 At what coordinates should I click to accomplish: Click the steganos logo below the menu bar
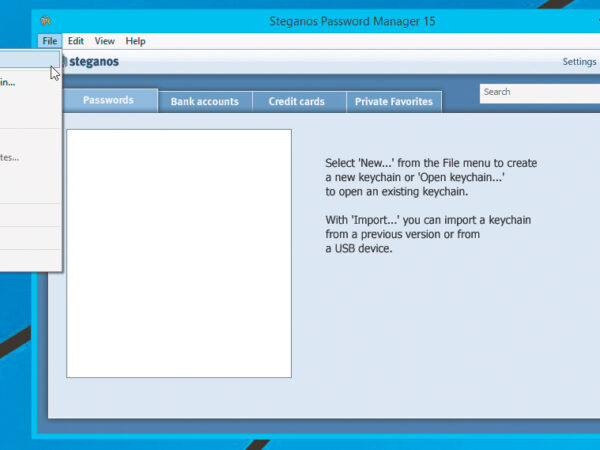point(92,62)
